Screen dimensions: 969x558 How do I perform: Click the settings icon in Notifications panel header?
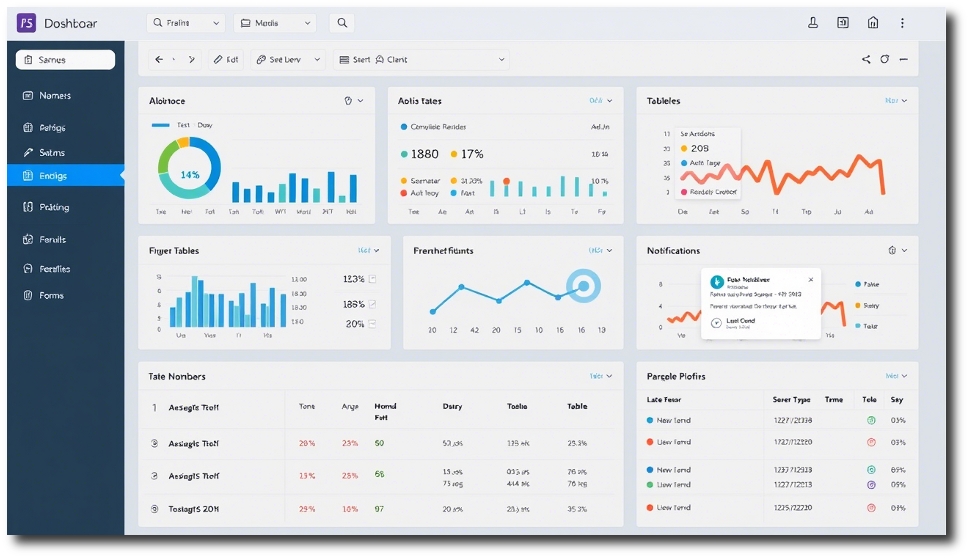[x=892, y=251]
